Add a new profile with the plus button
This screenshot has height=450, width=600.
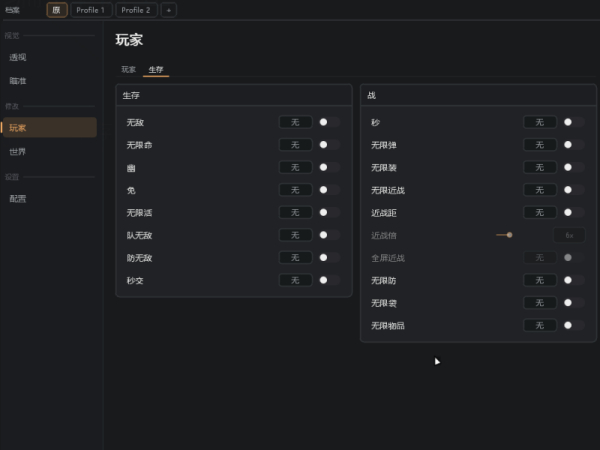[169, 10]
